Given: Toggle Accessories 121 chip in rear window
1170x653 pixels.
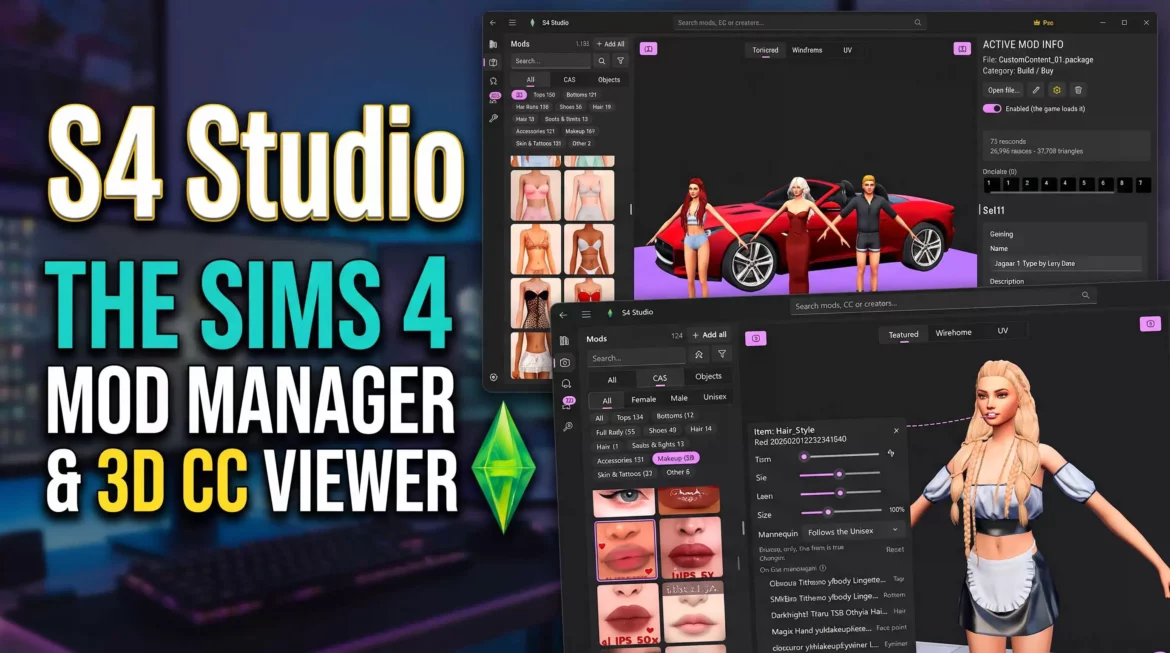Looking at the screenshot, I should [535, 131].
